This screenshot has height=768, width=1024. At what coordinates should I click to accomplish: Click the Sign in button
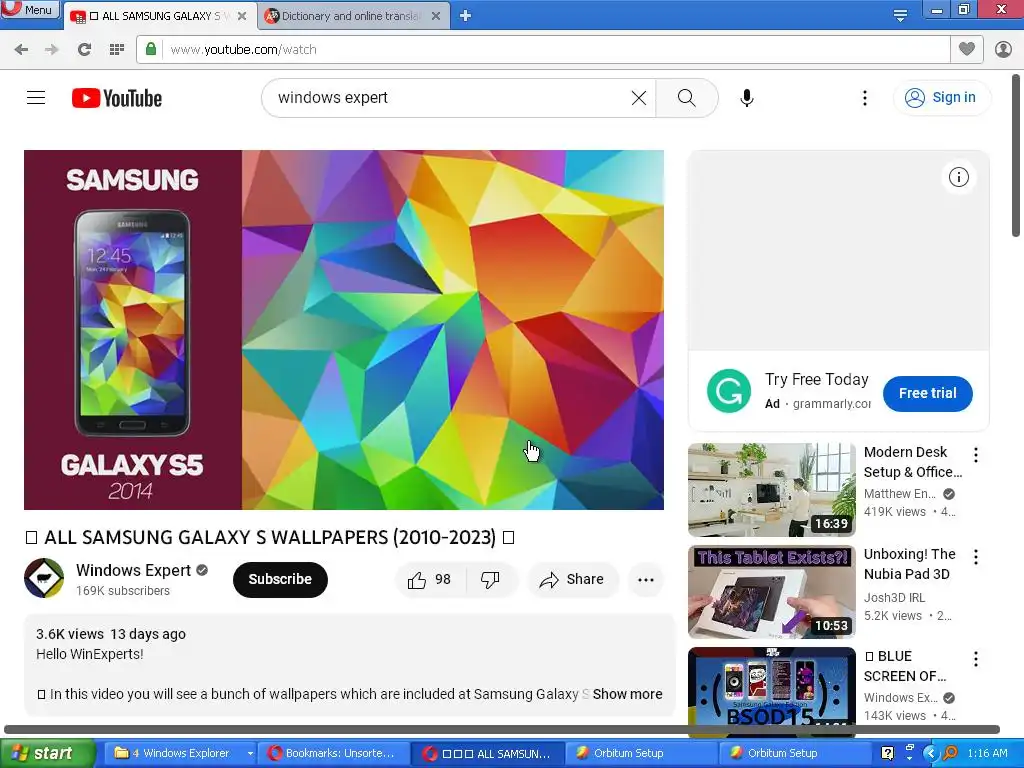[941, 97]
